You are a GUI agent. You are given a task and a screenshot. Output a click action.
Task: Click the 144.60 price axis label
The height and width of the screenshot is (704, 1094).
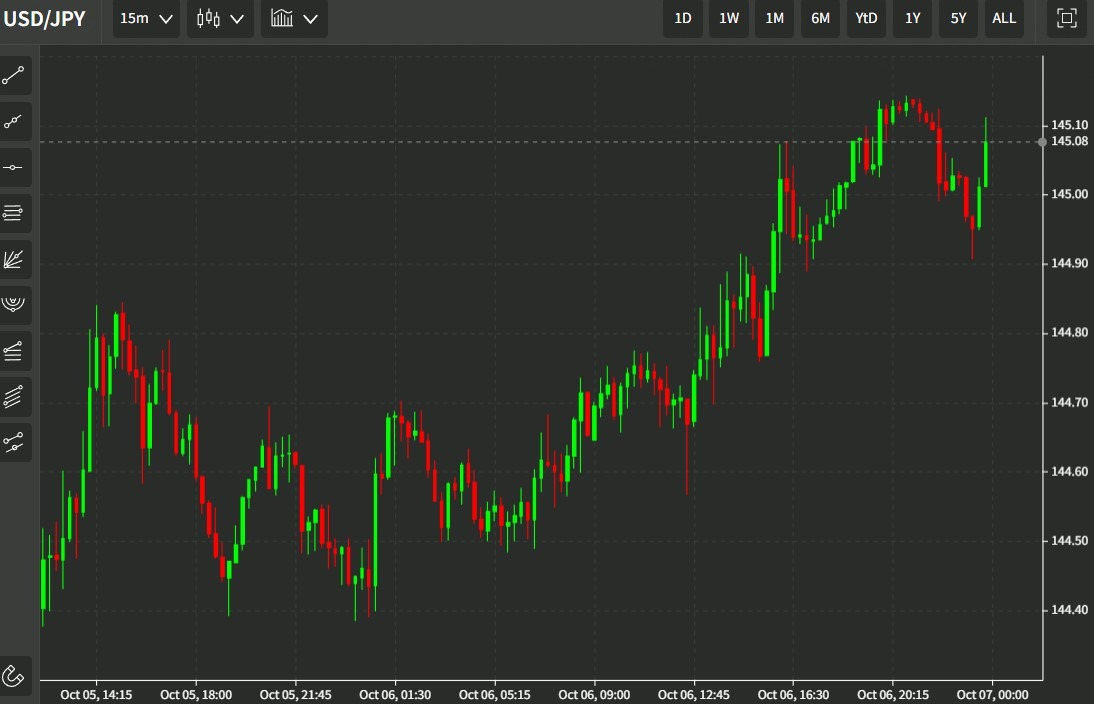point(1069,472)
